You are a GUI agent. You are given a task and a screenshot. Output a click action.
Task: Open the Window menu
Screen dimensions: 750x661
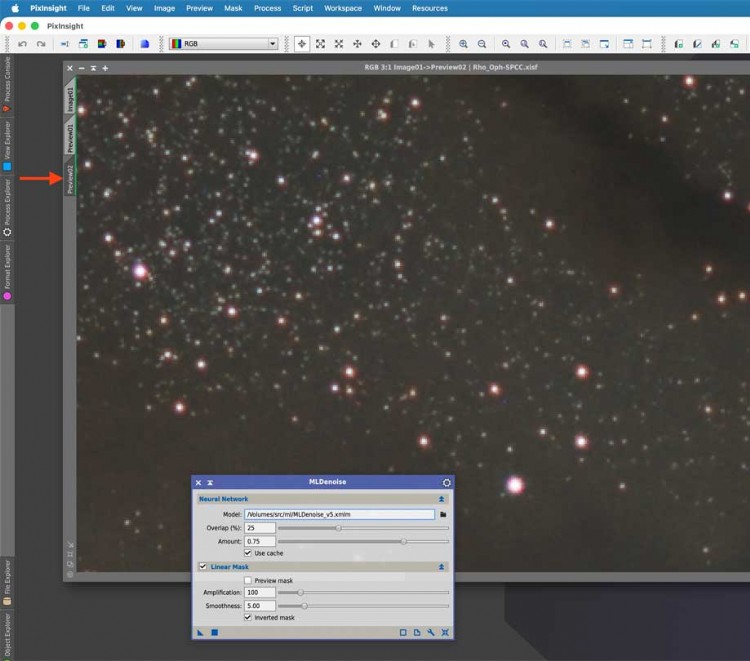(x=387, y=8)
